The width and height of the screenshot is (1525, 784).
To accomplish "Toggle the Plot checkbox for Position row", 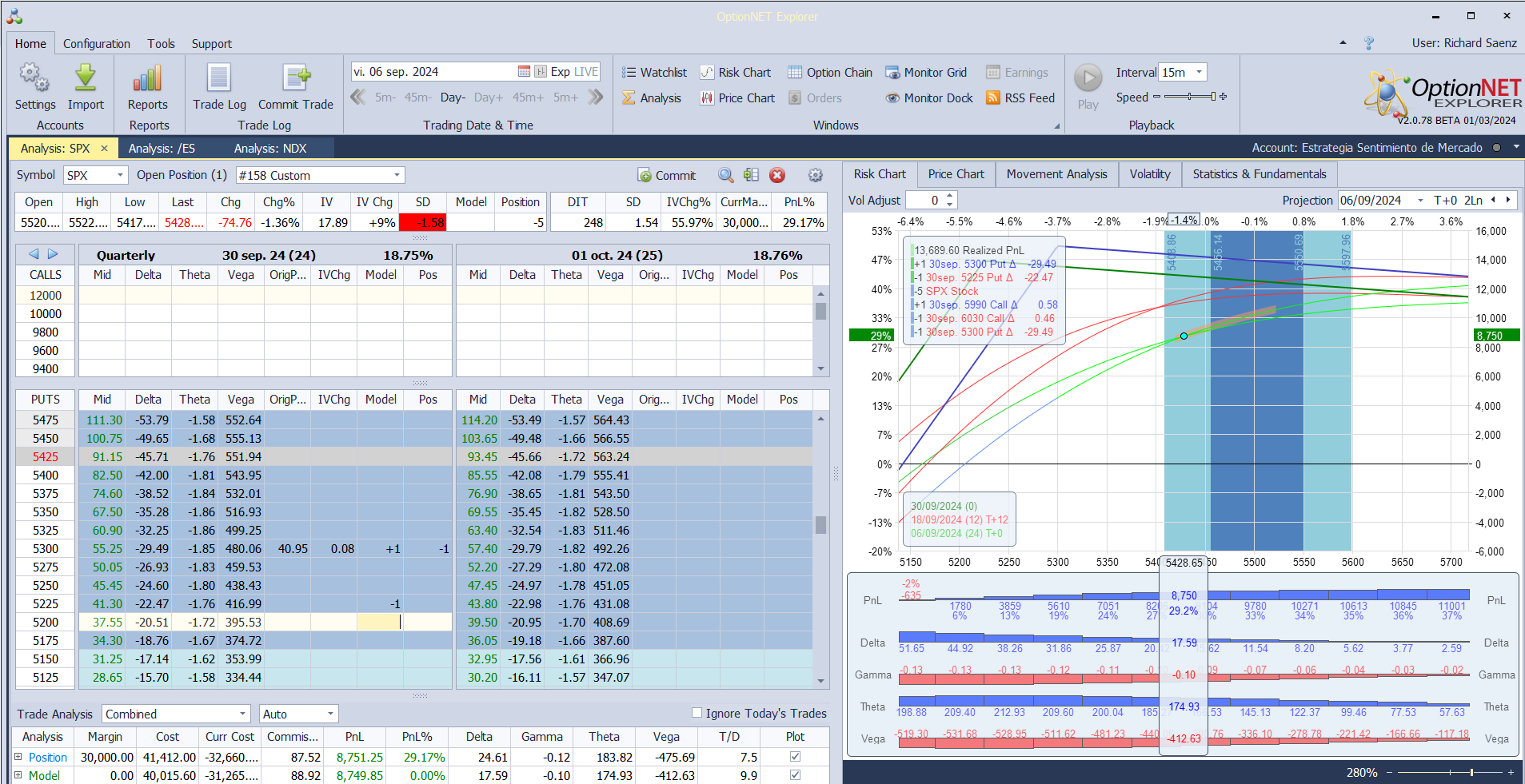I will (x=795, y=756).
